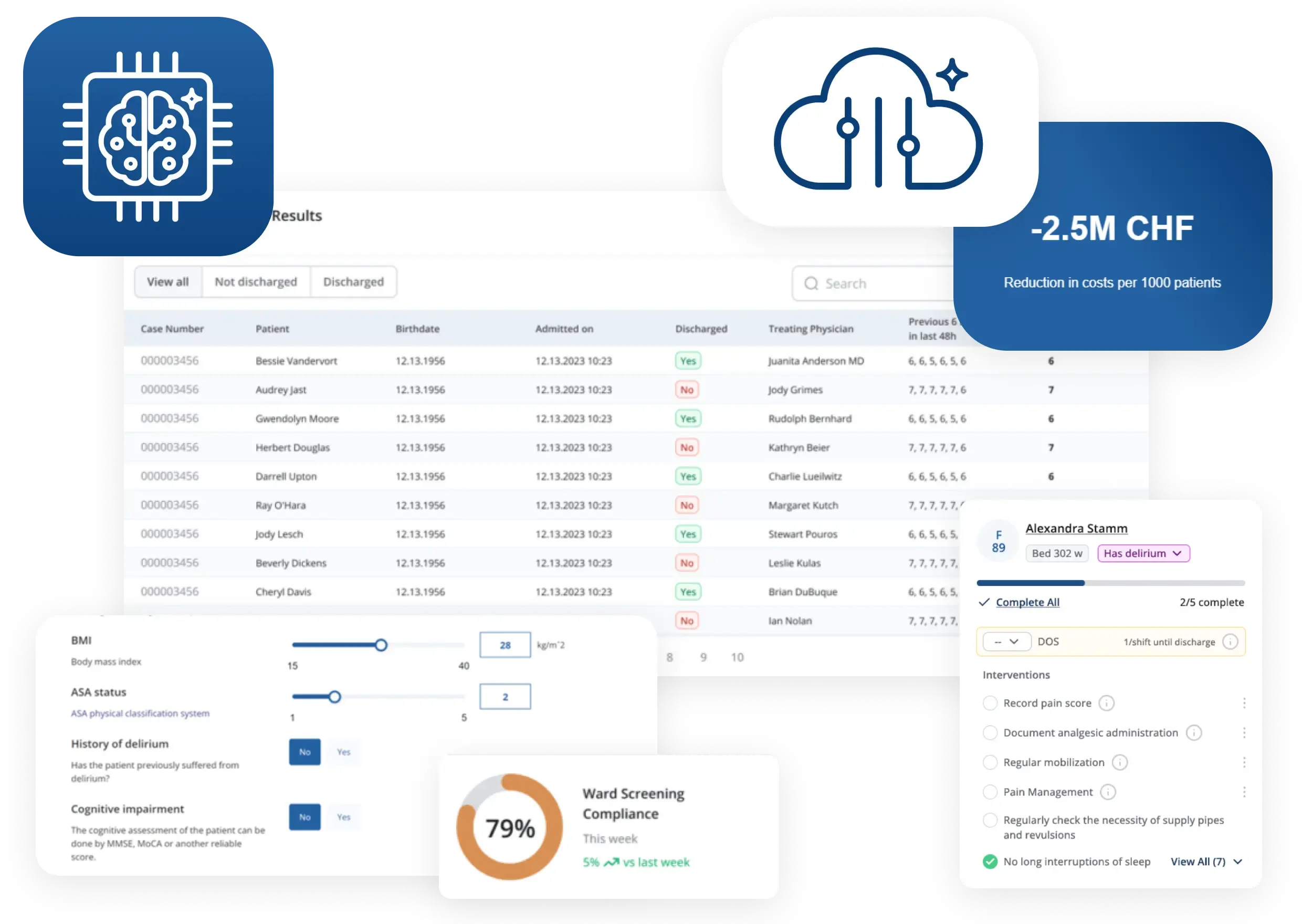Click the Complete All link
This screenshot has width=1302, height=924.
(1027, 602)
